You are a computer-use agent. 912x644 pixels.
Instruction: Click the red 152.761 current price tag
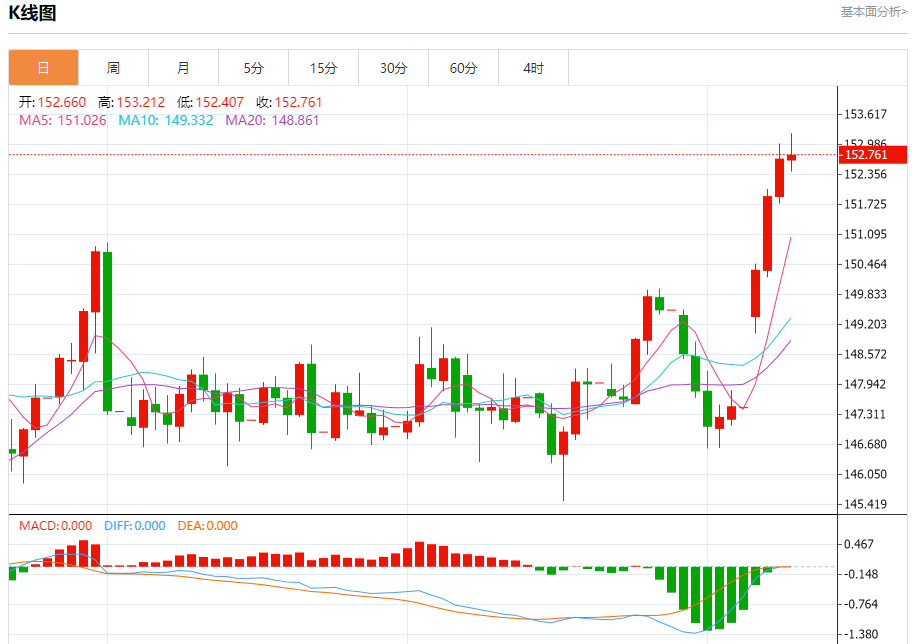click(x=873, y=155)
